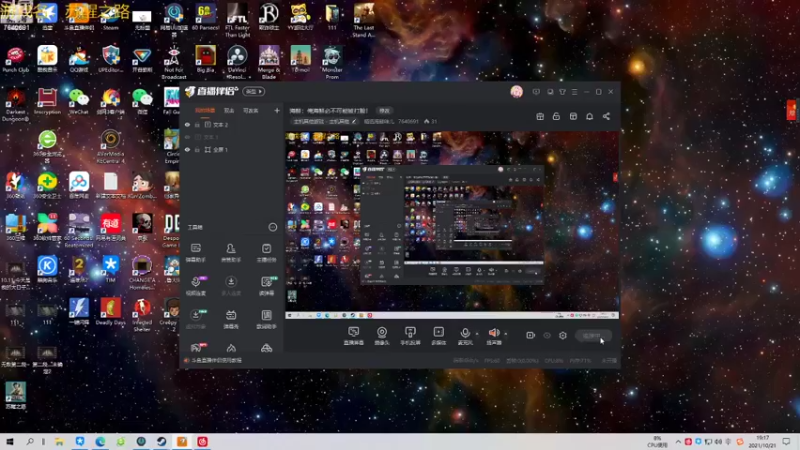Open the 斗鱼直播伴侣 tutorial link at bottom left
Image resolution: width=800 pixels, height=450 pixels.
pyautogui.click(x=213, y=360)
